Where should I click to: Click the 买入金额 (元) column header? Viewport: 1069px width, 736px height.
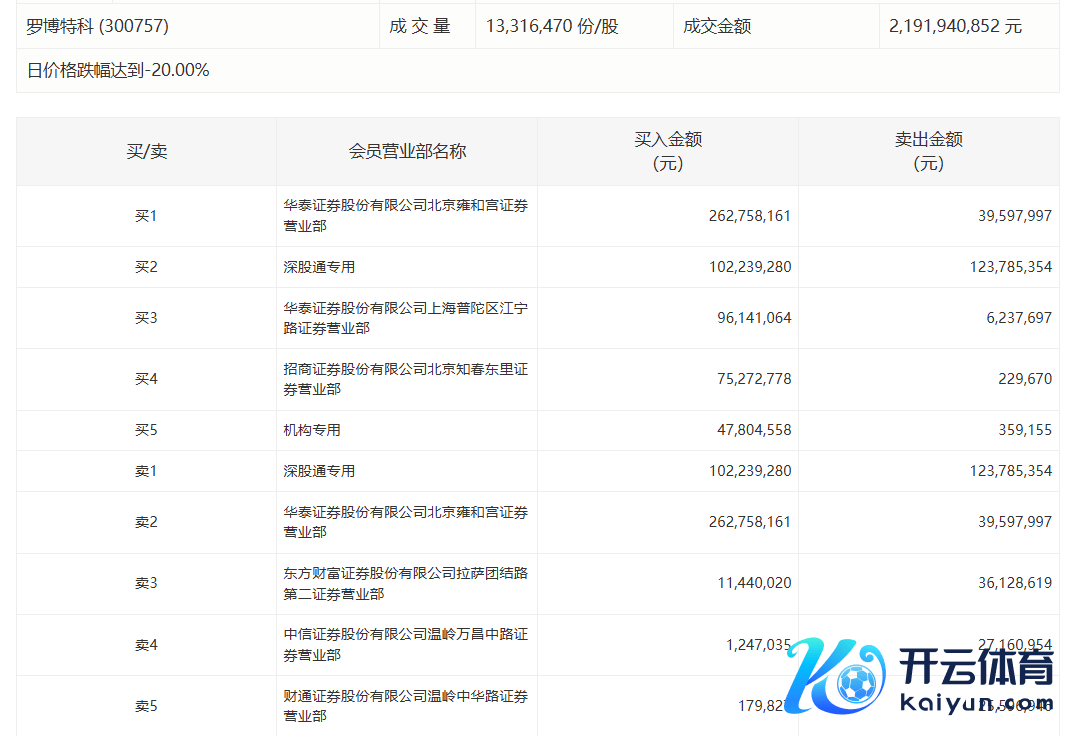(668, 152)
